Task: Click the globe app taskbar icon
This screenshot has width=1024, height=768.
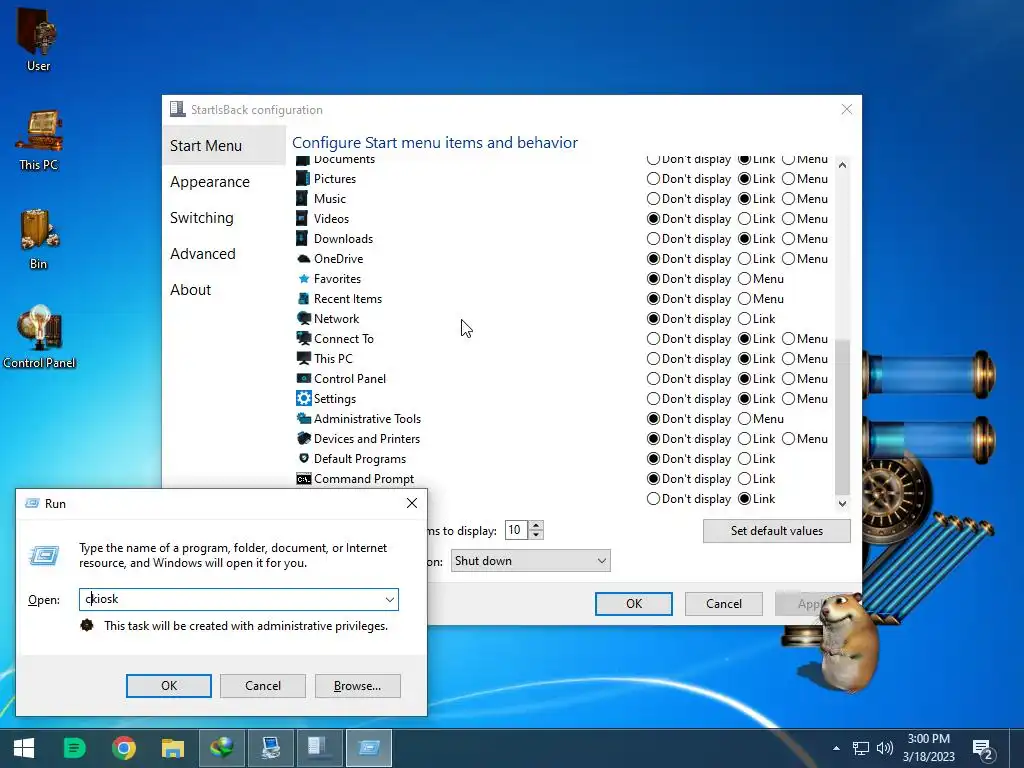Action: click(222, 748)
